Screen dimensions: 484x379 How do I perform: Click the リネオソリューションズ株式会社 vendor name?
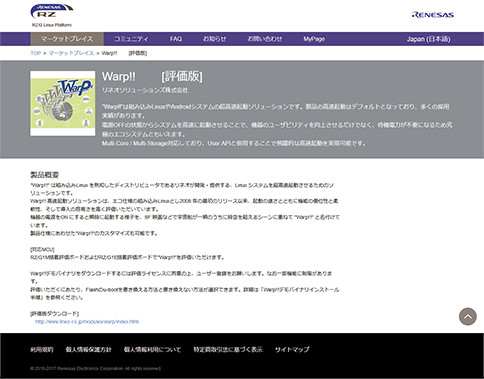(145, 90)
